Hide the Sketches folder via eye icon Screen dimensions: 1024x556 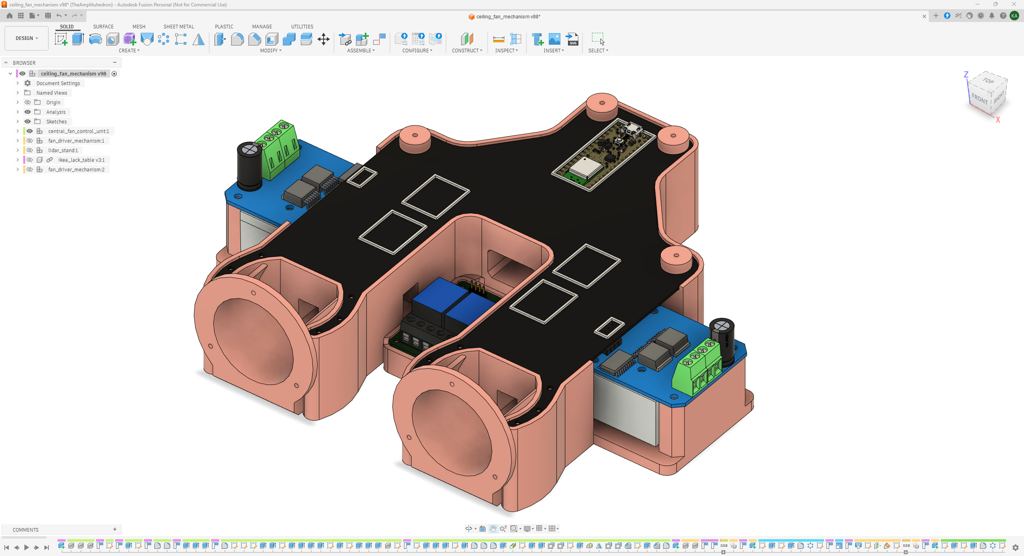pos(27,122)
